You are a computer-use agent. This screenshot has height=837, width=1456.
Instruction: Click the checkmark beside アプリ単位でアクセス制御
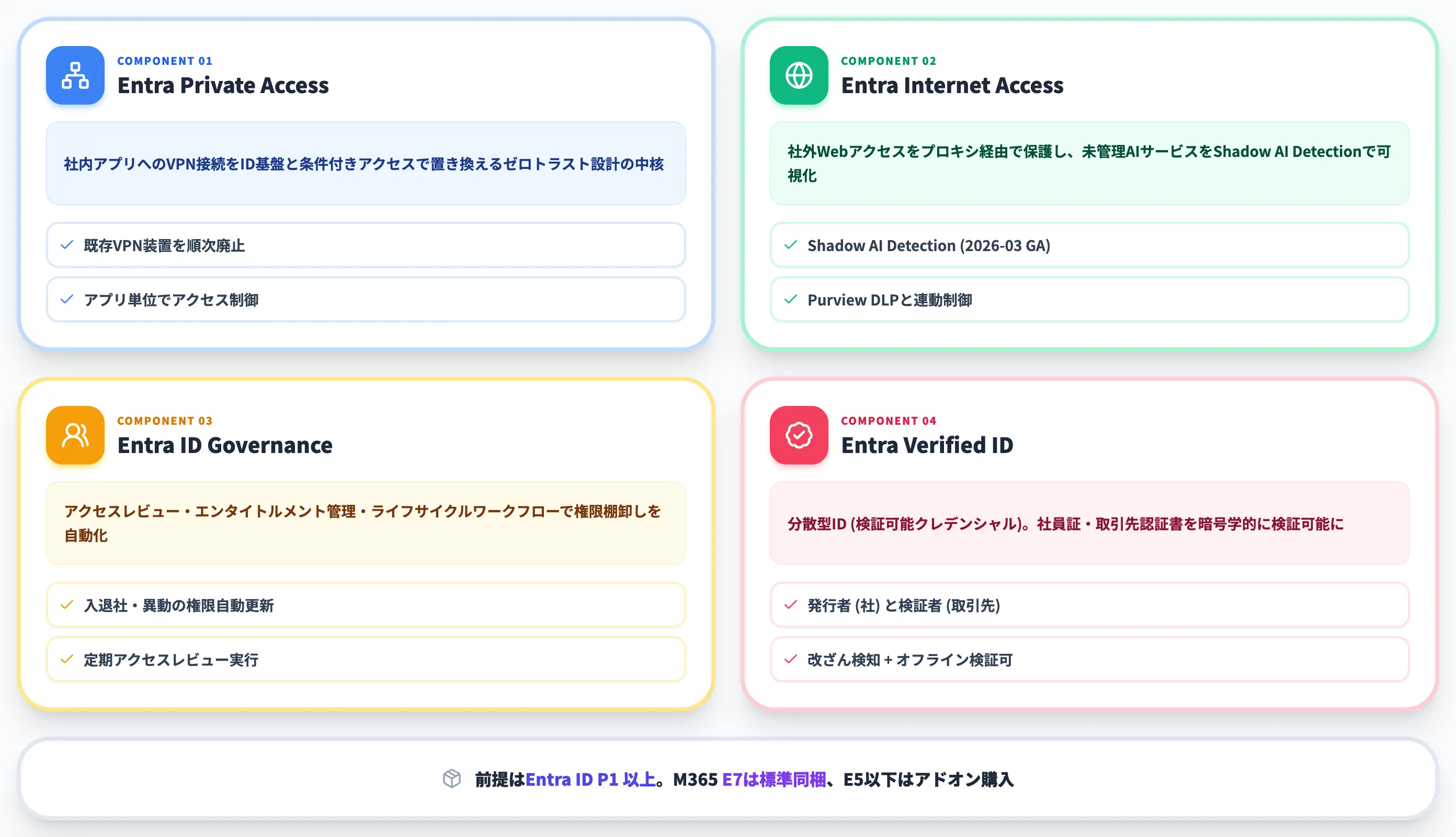66,300
